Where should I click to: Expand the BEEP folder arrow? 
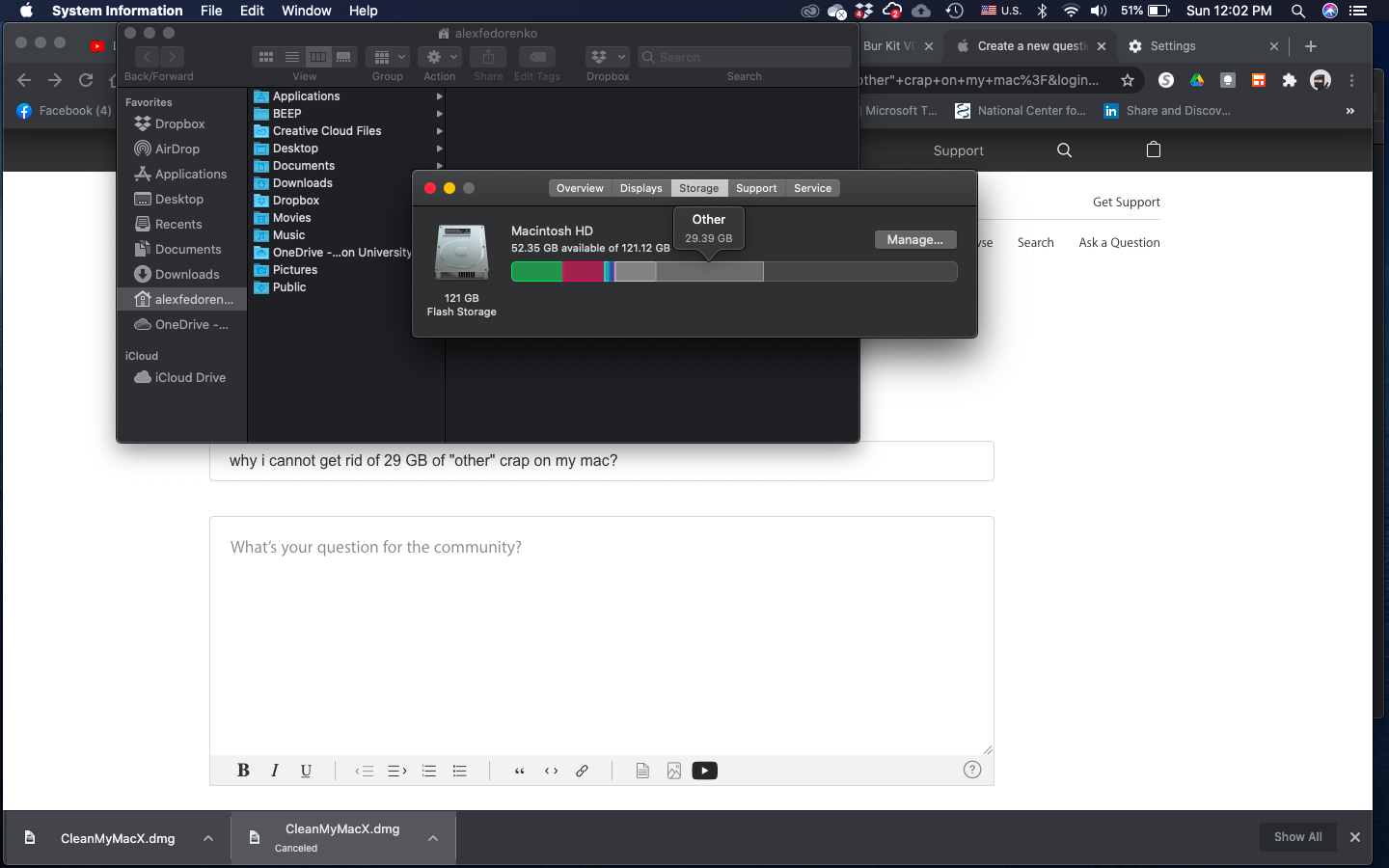coord(439,114)
